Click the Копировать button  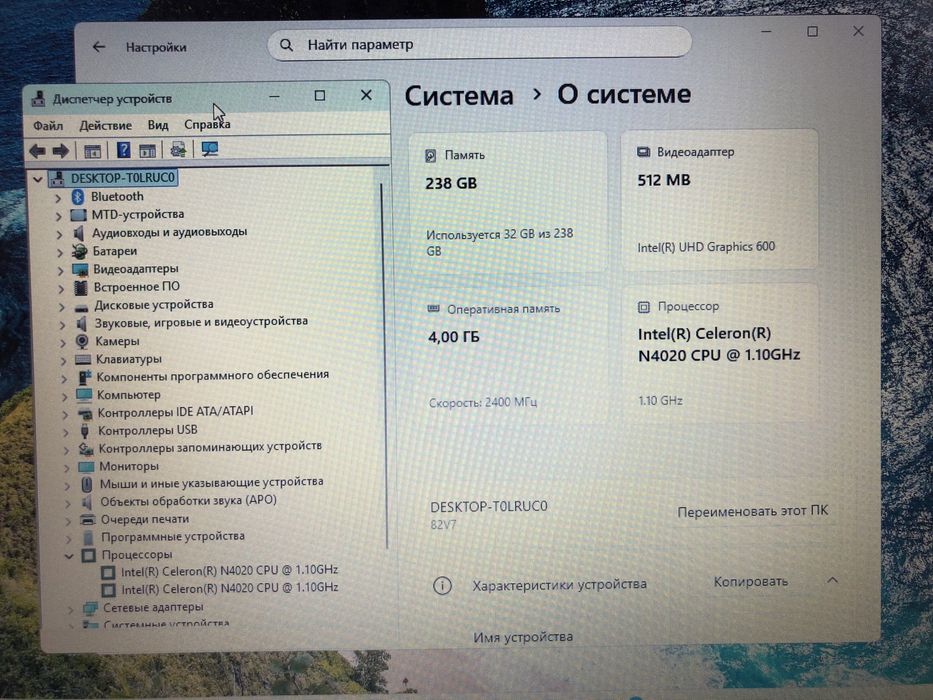coord(751,582)
